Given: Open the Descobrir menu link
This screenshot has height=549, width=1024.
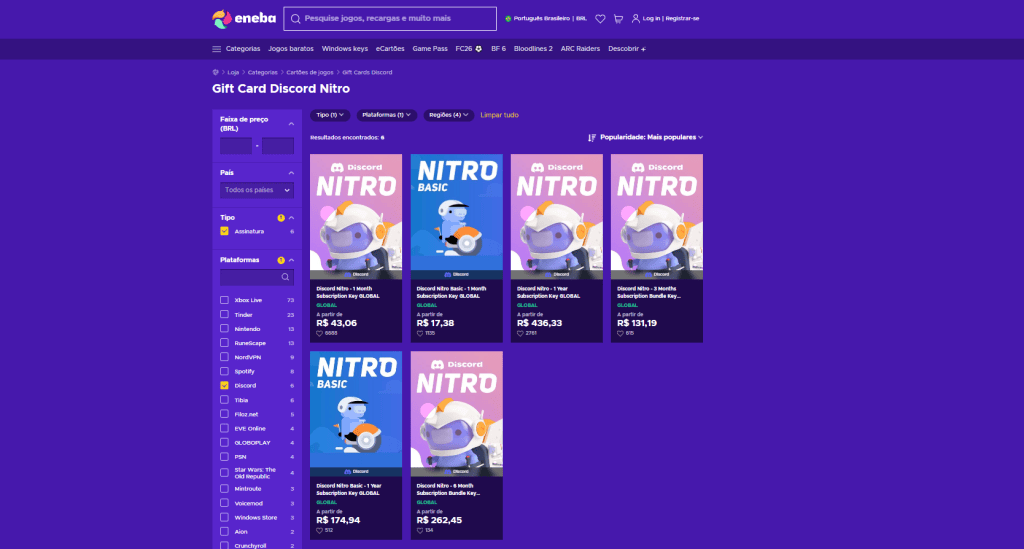Looking at the screenshot, I should pyautogui.click(x=627, y=49).
